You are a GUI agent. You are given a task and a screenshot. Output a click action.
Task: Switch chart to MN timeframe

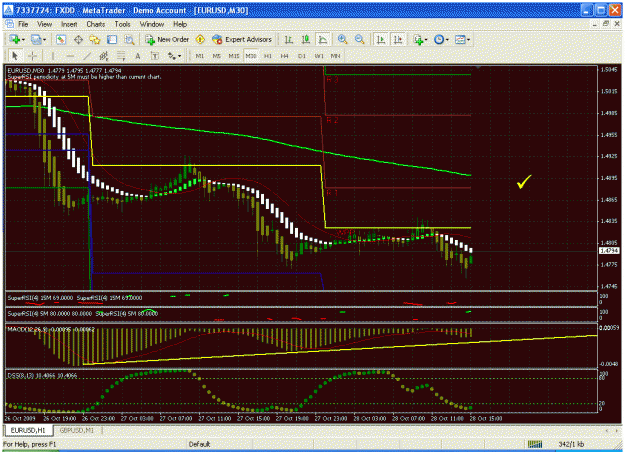(x=336, y=56)
